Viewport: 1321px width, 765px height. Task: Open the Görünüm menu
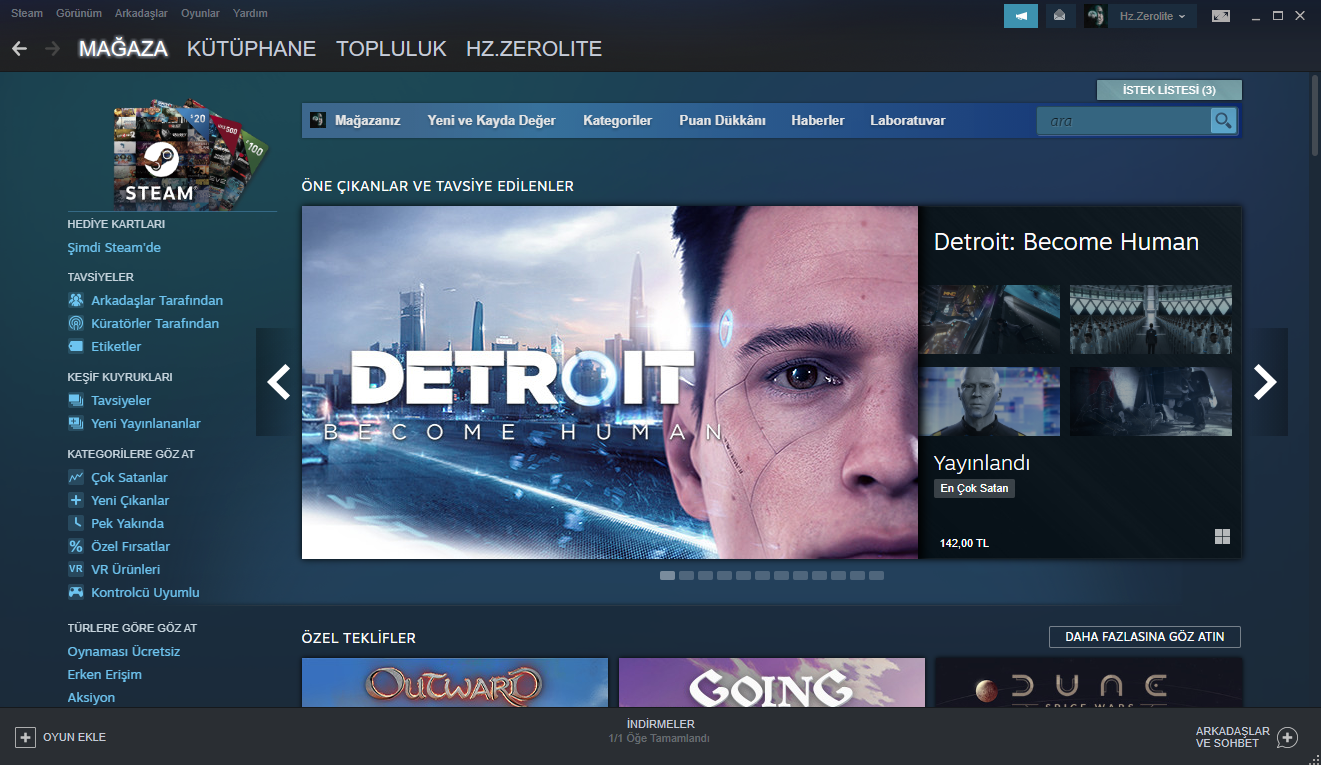point(79,14)
